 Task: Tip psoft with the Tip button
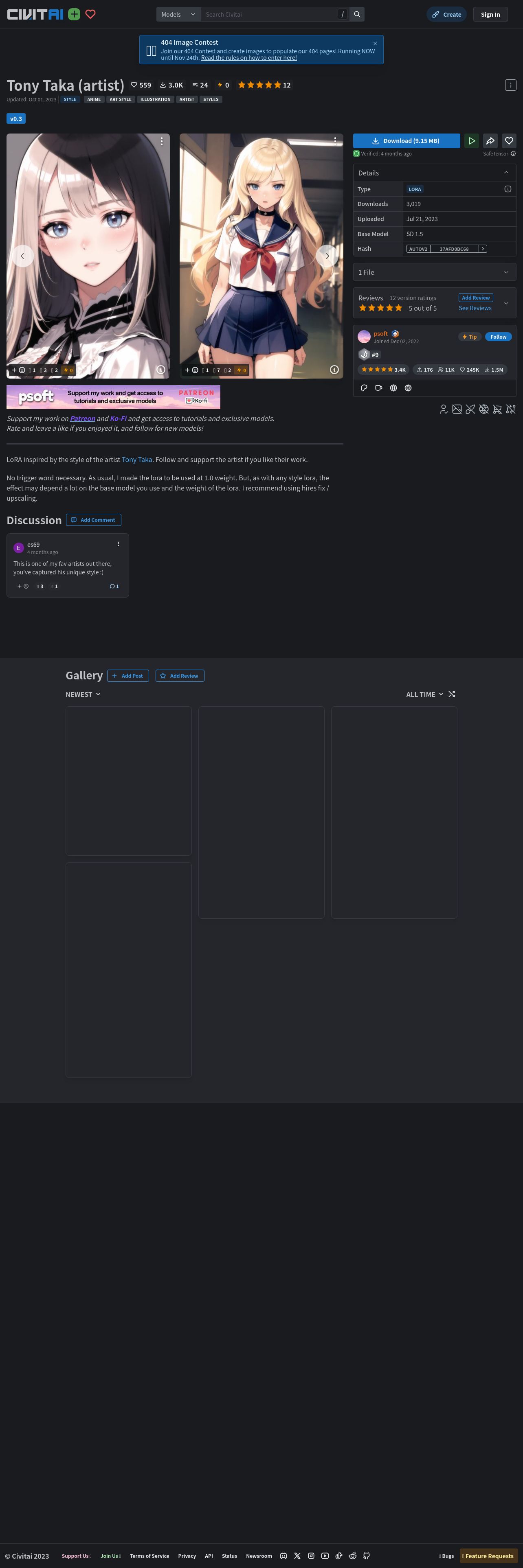469,337
